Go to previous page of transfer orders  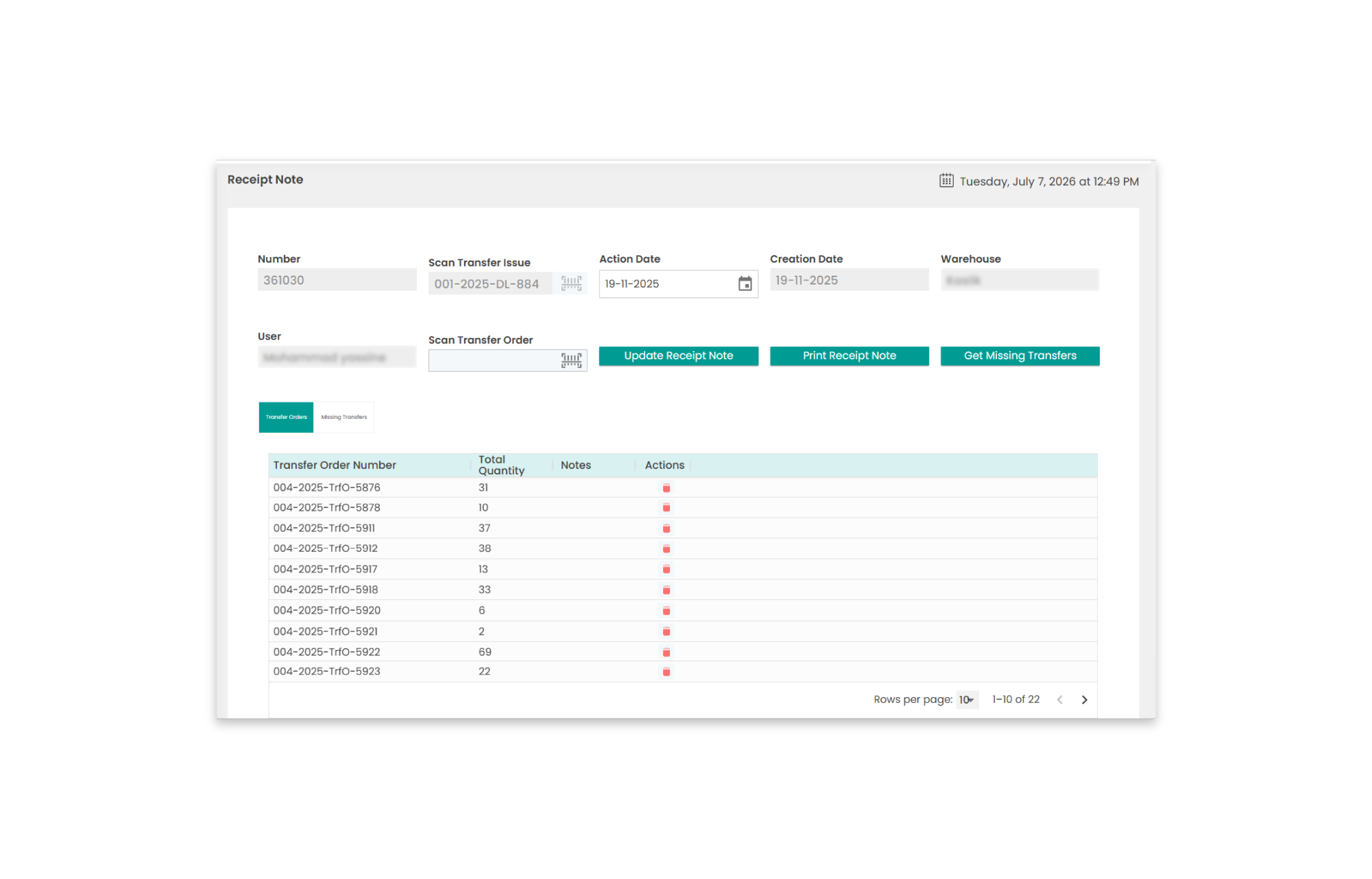pyautogui.click(x=1060, y=700)
